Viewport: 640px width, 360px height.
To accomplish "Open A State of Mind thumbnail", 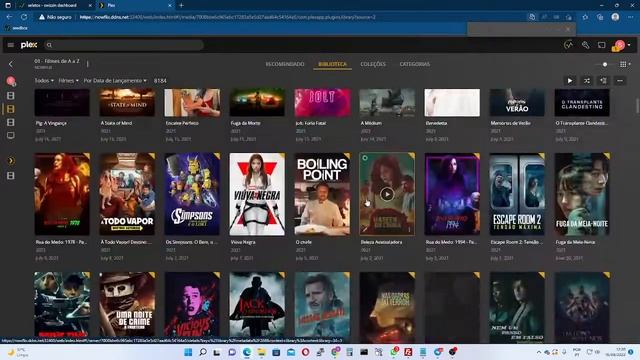I will (x=127, y=102).
